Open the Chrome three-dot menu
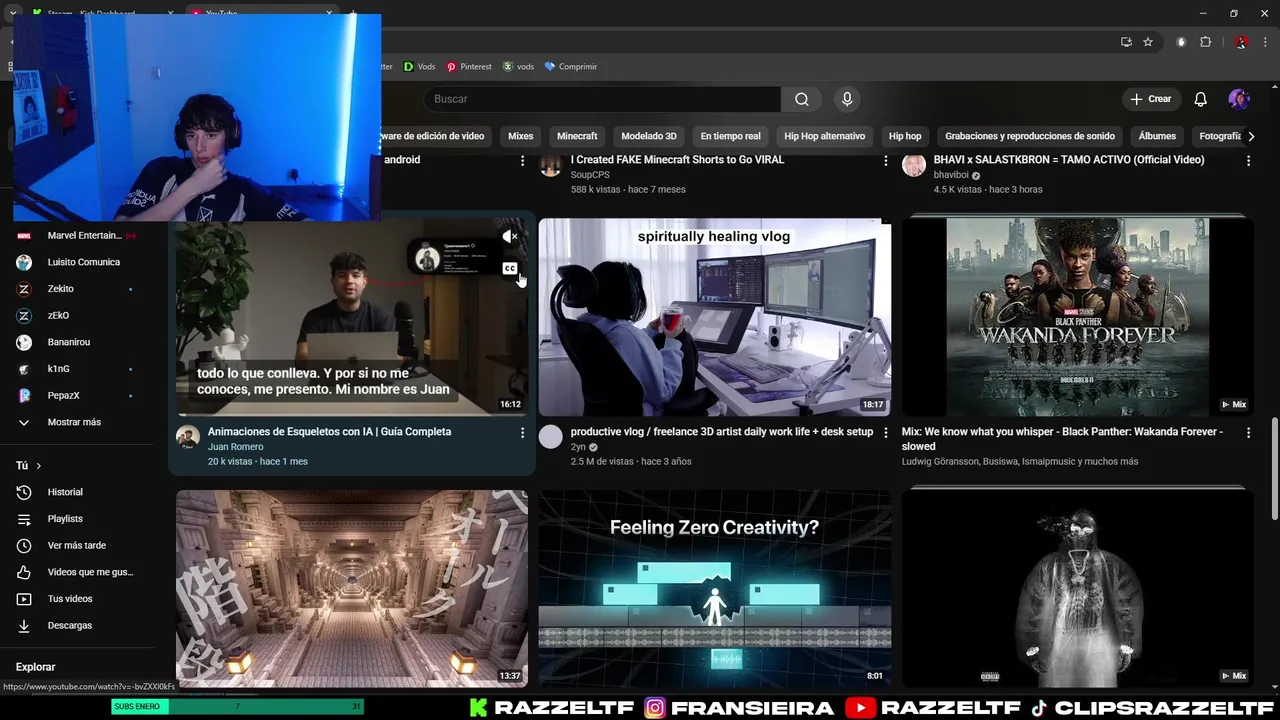The height and width of the screenshot is (720, 1280). 1266,42
